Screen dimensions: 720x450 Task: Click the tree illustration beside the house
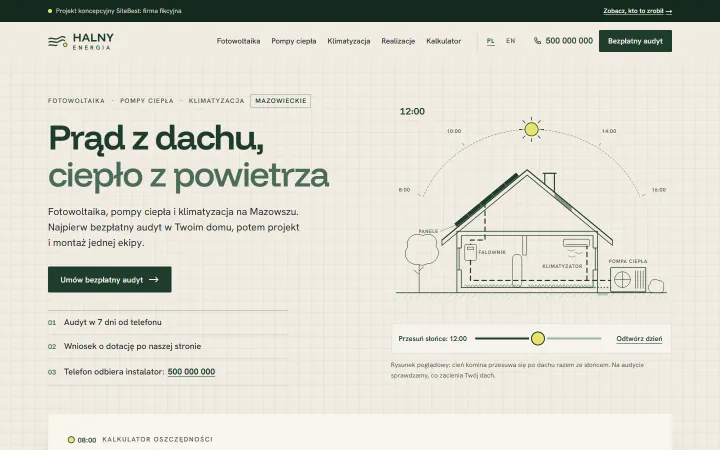pyautogui.click(x=421, y=263)
